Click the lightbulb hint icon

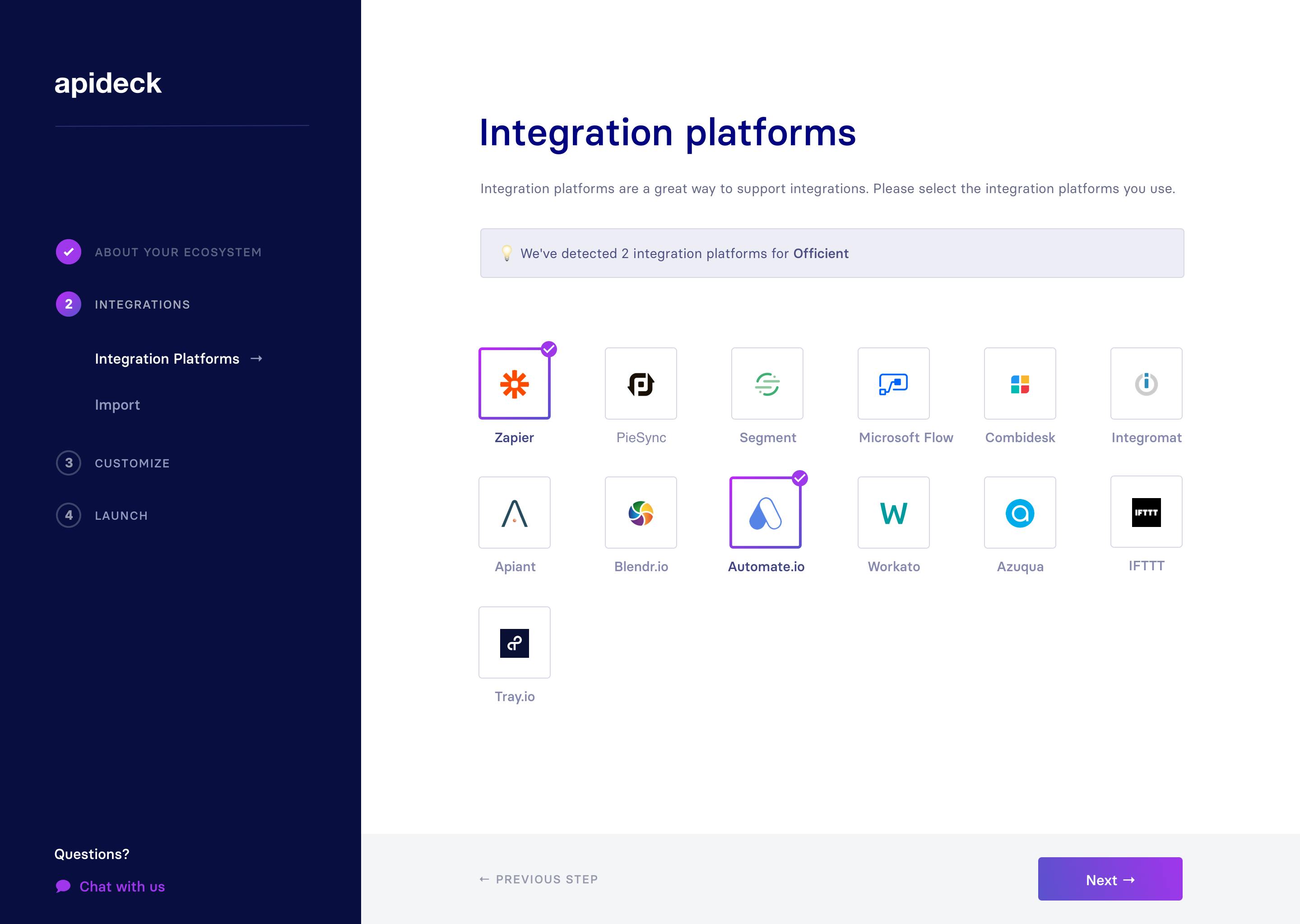point(506,253)
